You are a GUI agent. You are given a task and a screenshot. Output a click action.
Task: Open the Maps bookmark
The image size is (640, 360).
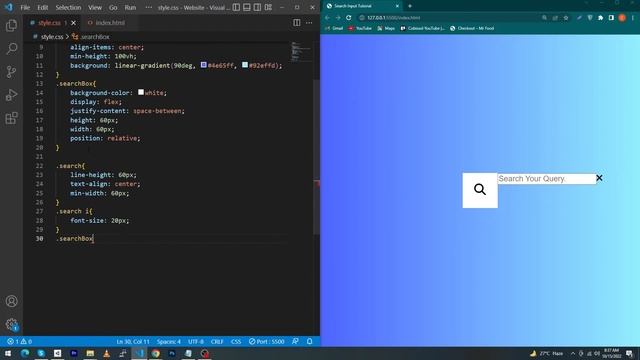(x=386, y=28)
